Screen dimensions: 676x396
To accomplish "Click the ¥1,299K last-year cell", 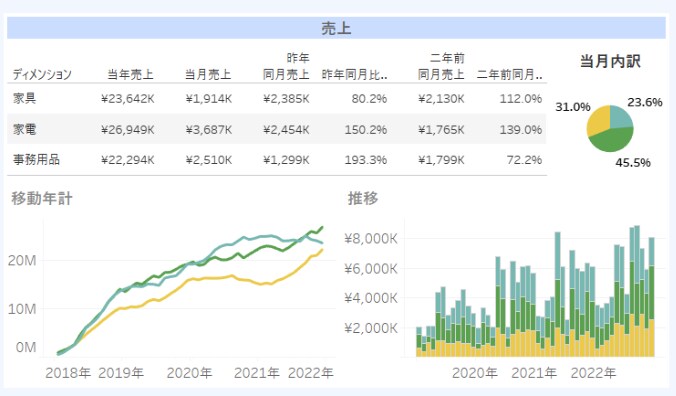I will (286, 160).
